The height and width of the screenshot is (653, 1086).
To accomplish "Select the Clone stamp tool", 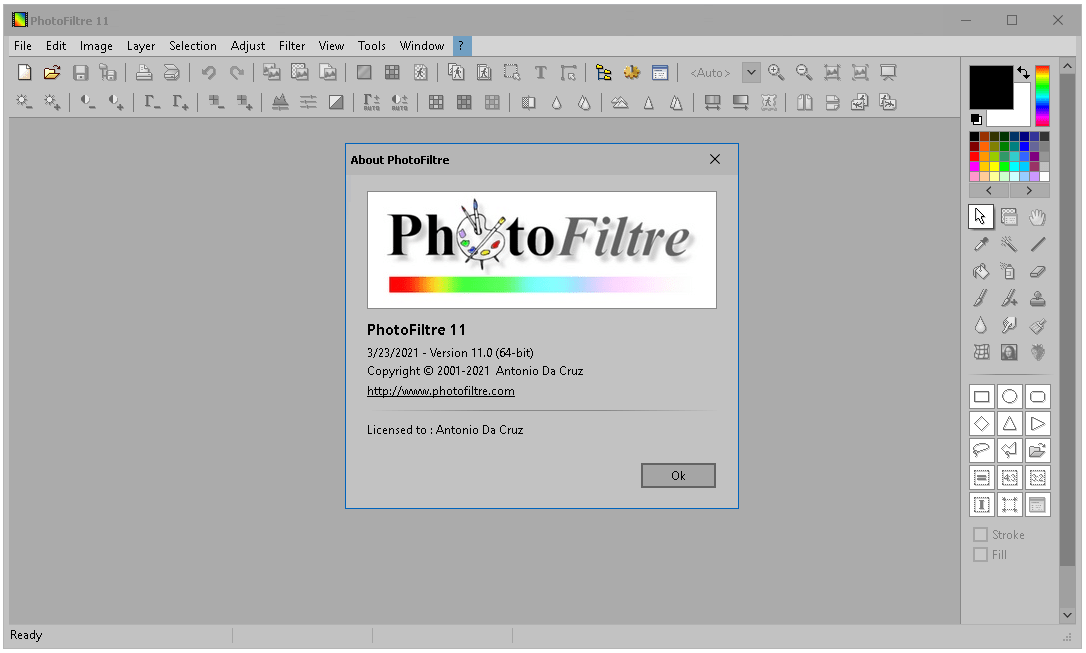I will (1037, 298).
